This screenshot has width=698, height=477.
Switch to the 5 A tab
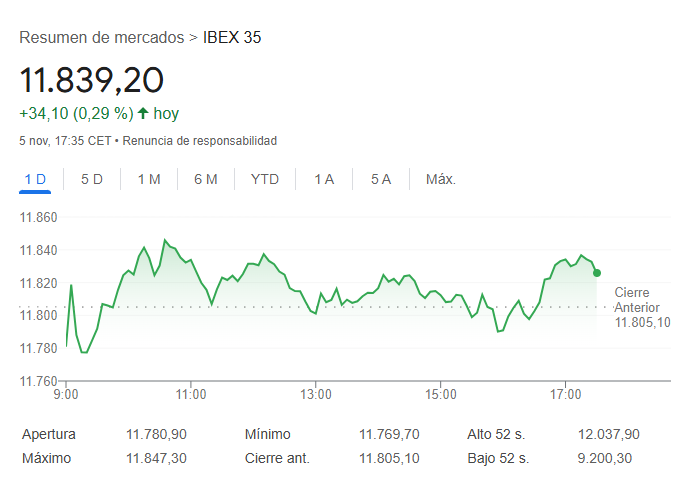pyautogui.click(x=381, y=179)
